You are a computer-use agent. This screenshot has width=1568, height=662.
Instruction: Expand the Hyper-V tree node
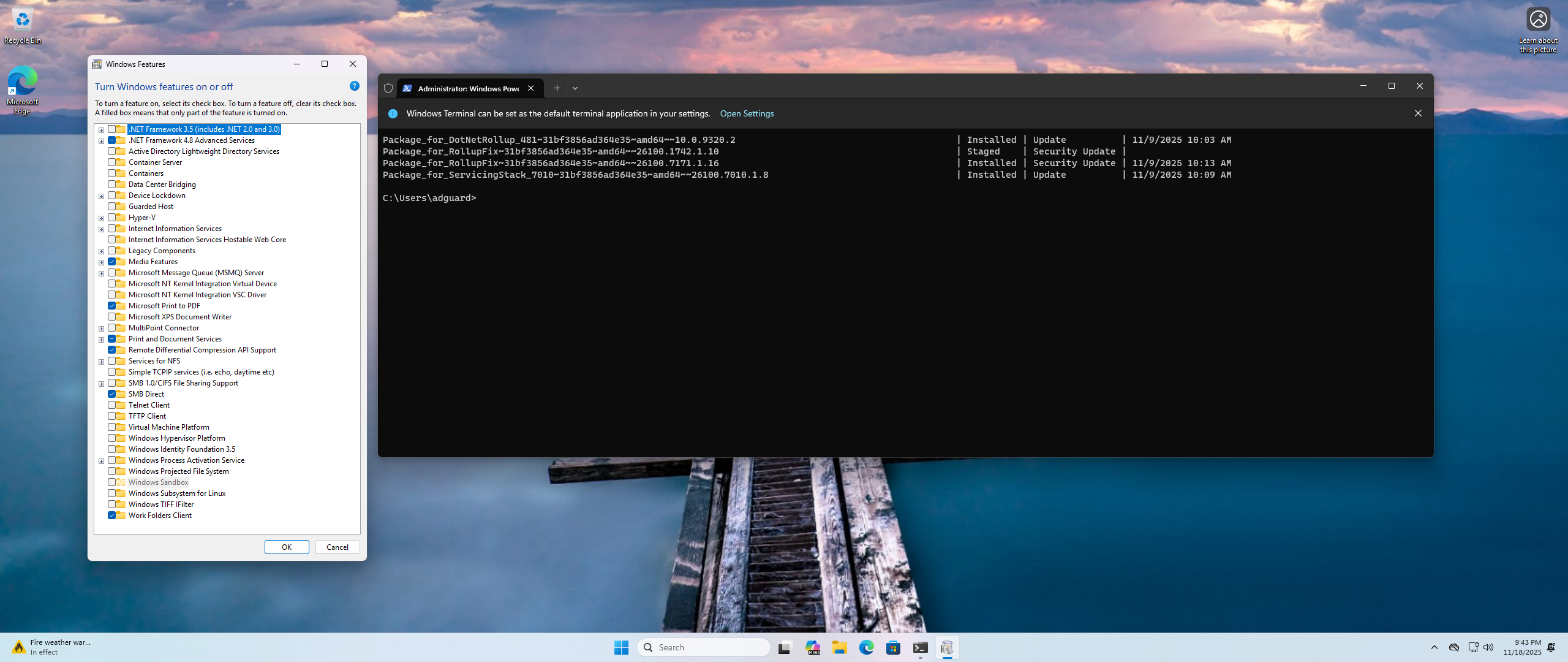102,218
